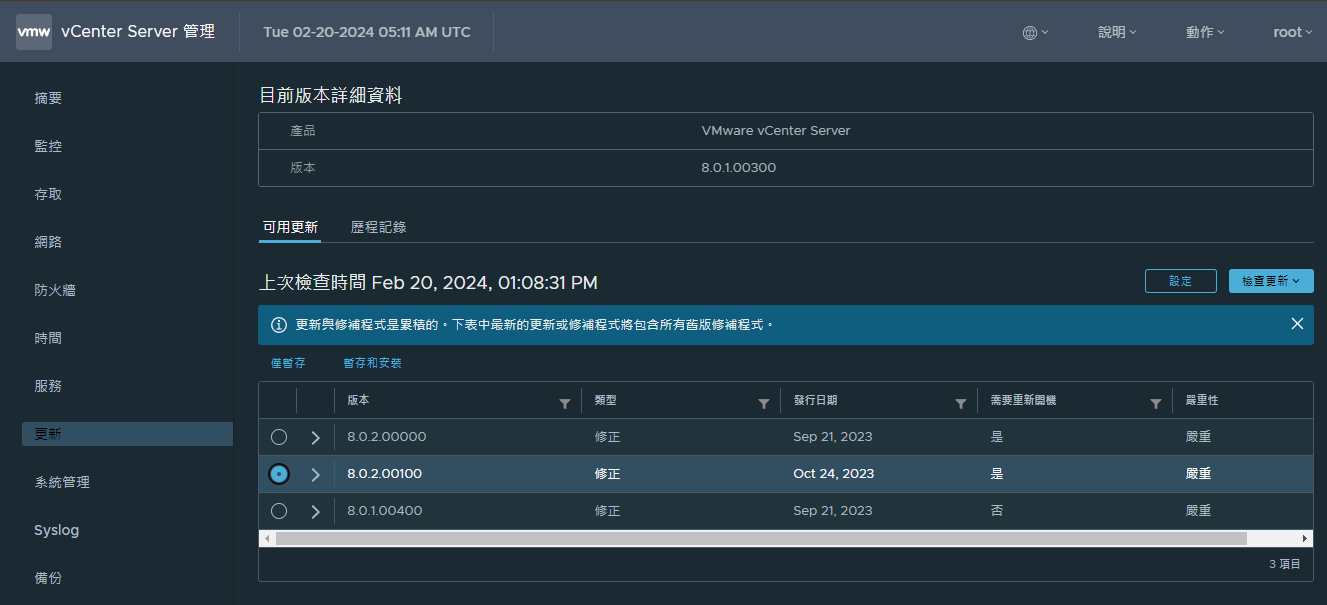1327x605 pixels.
Task: Click the 僅暫存 action
Action: pyautogui.click(x=288, y=363)
